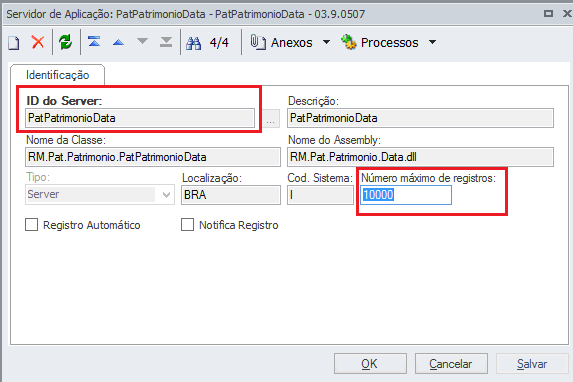
Task: Click the Processos toolbar label
Action: 390,43
